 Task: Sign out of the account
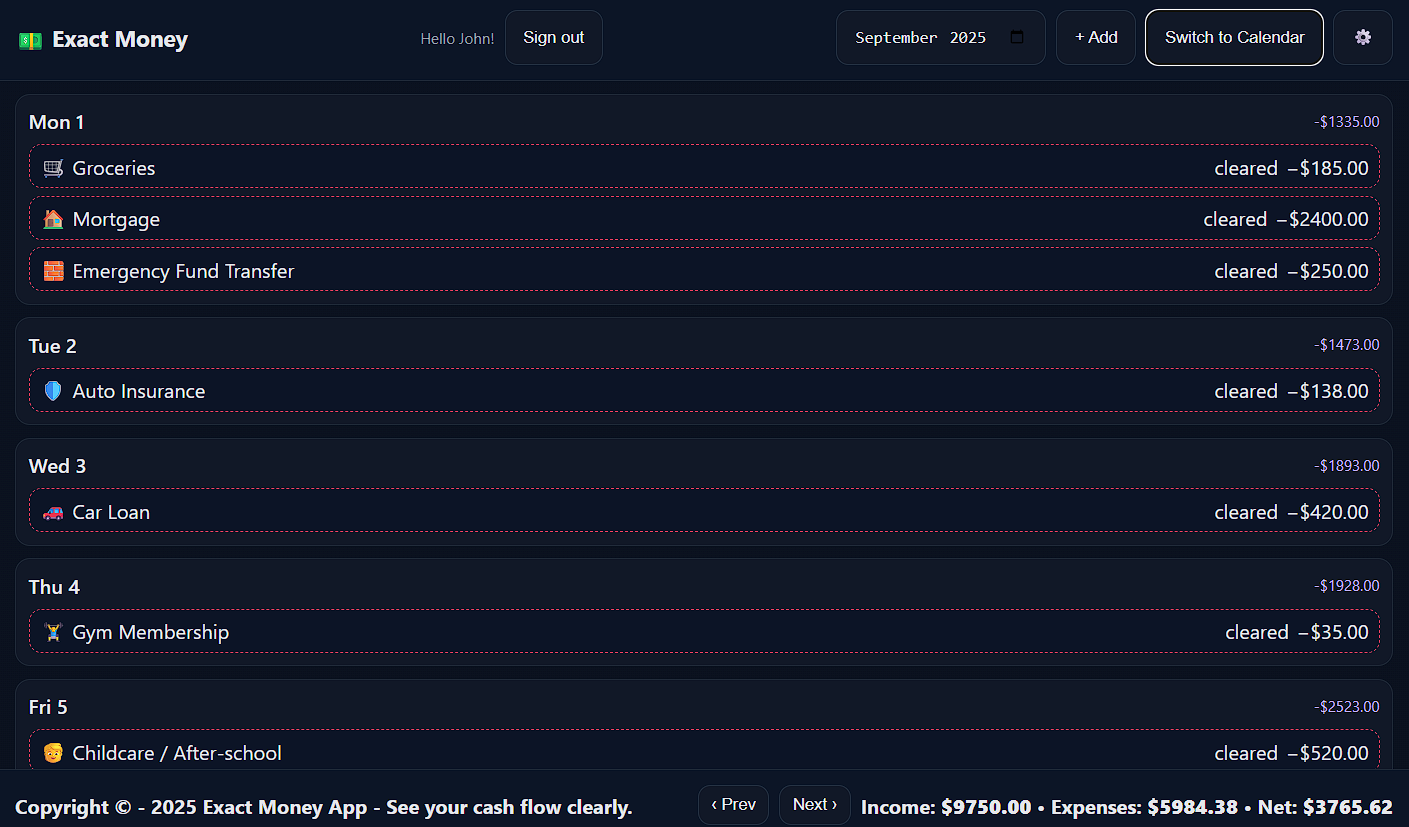tap(553, 38)
